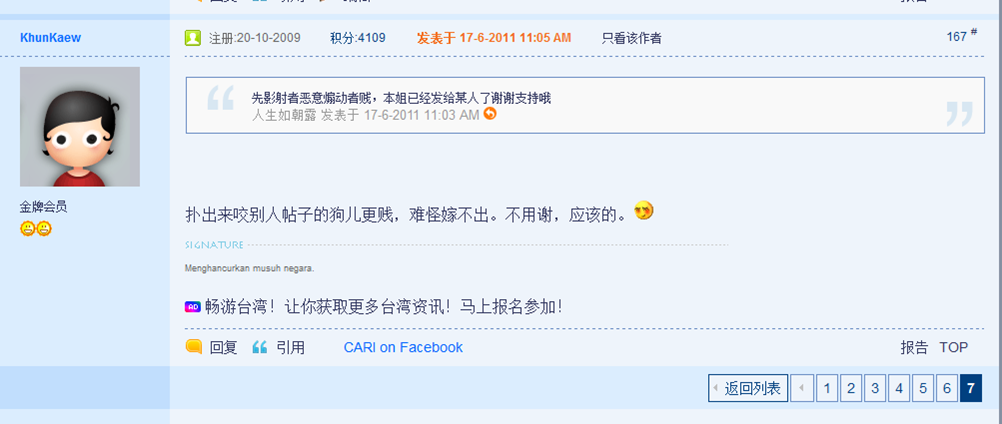
Task: Click the AD badge icon
Action: point(193,307)
